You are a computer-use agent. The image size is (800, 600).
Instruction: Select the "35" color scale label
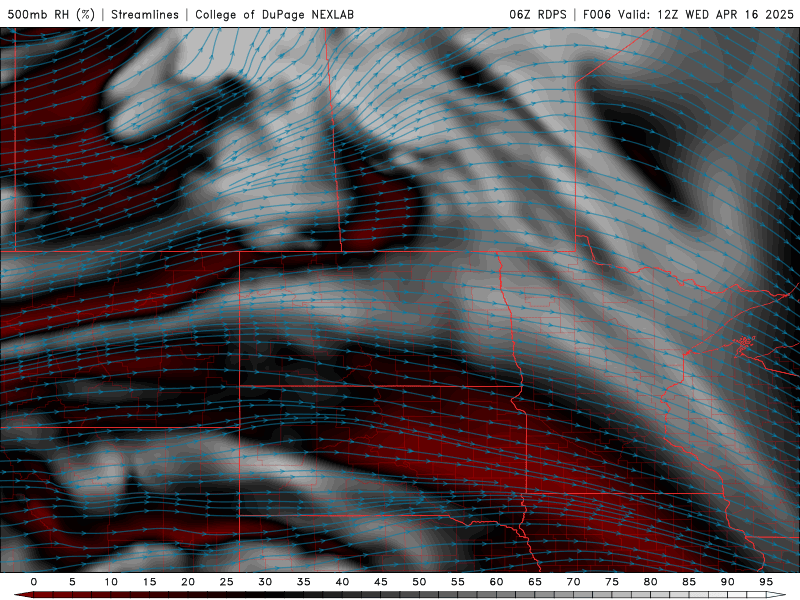(x=304, y=582)
